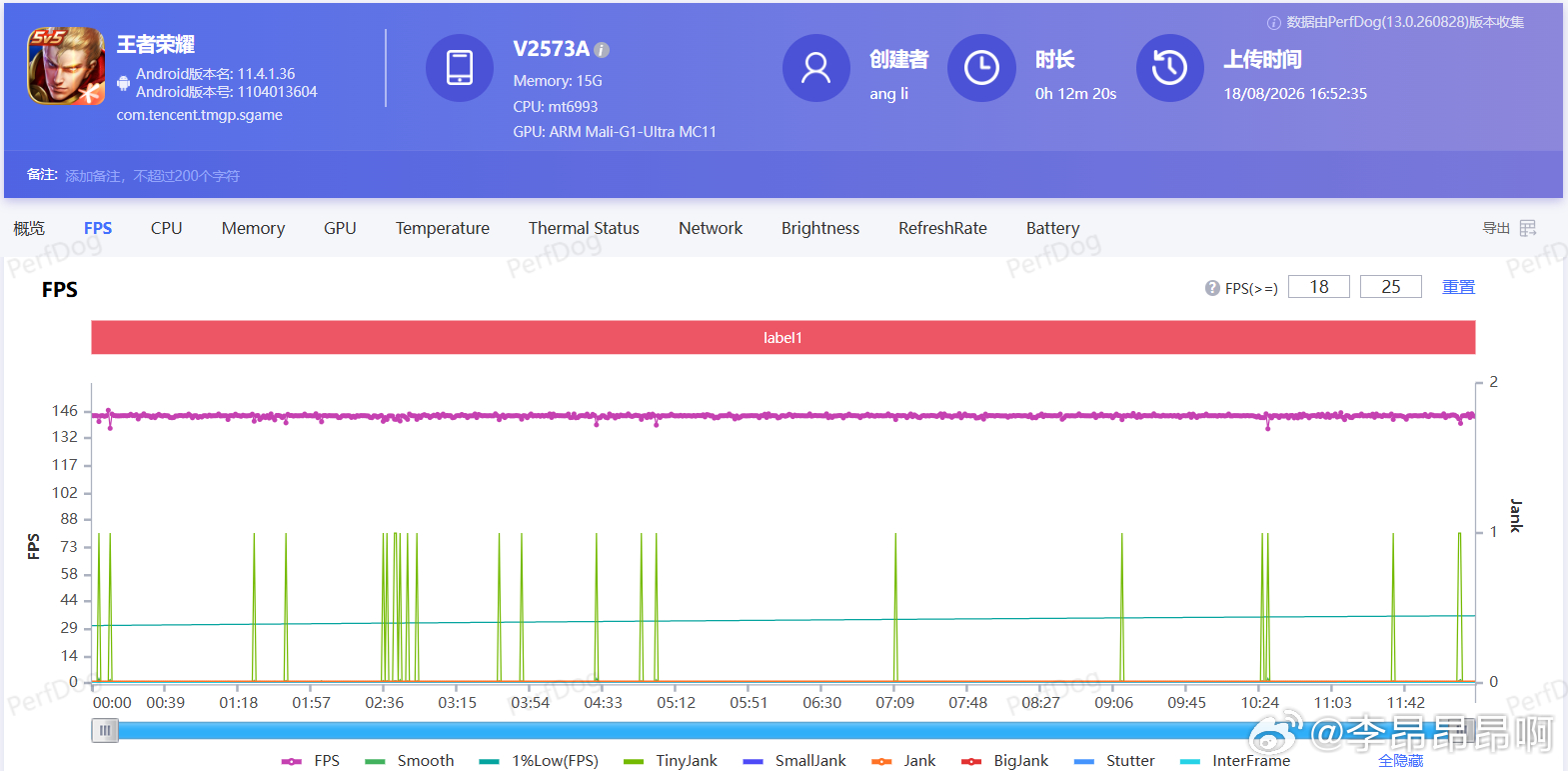Click the 重置 reset link
This screenshot has height=771, width=1568.
point(1458,287)
